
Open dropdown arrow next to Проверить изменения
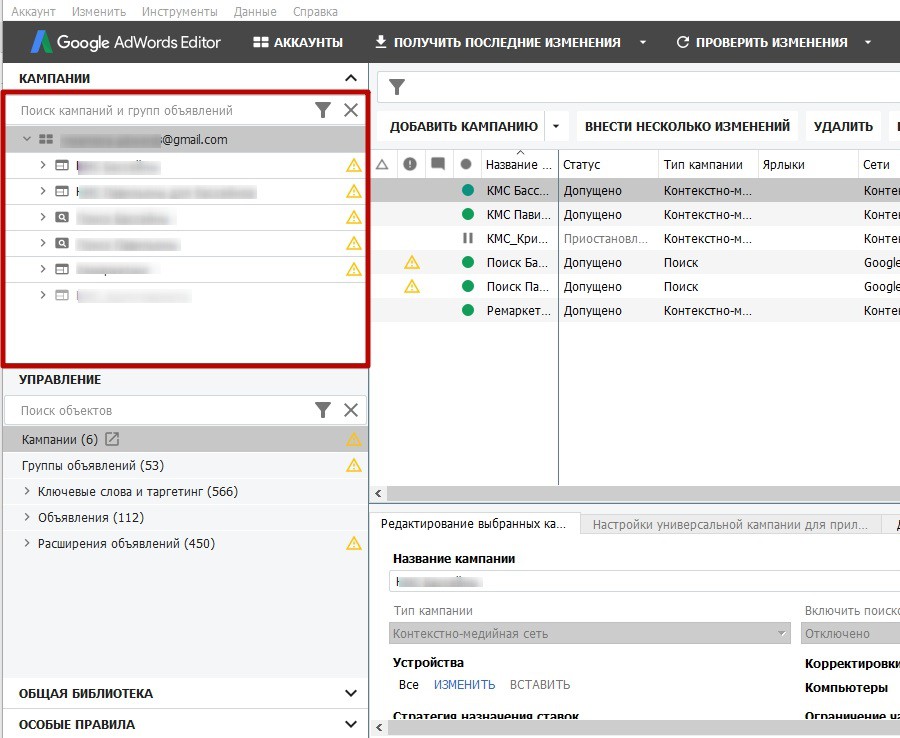tap(868, 42)
